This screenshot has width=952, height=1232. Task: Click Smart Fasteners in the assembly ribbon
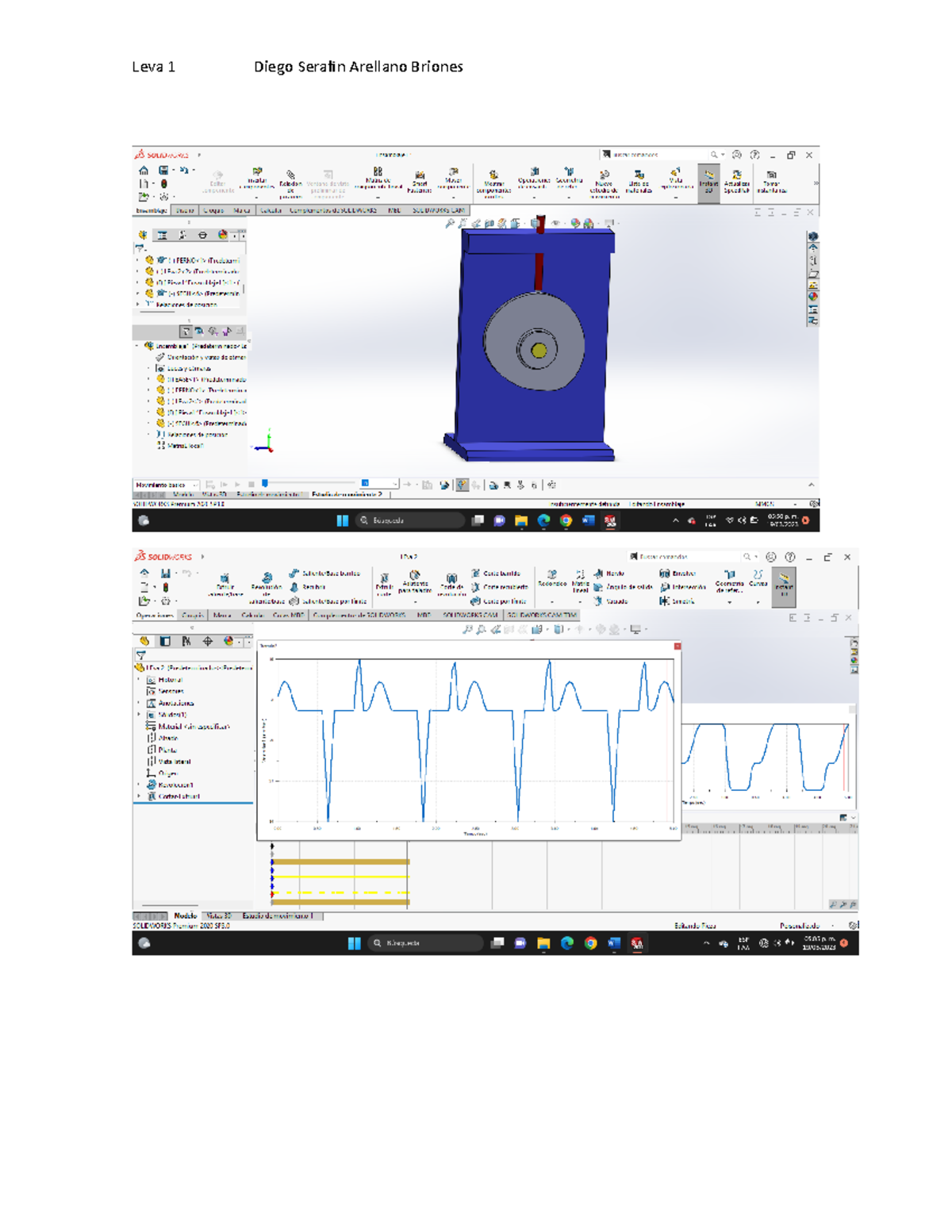coord(420,180)
